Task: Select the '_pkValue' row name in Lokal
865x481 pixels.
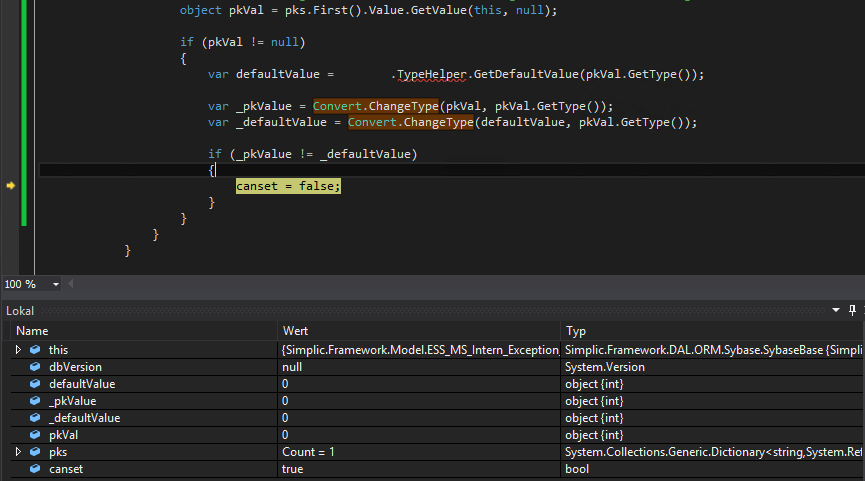Action: [x=72, y=401]
